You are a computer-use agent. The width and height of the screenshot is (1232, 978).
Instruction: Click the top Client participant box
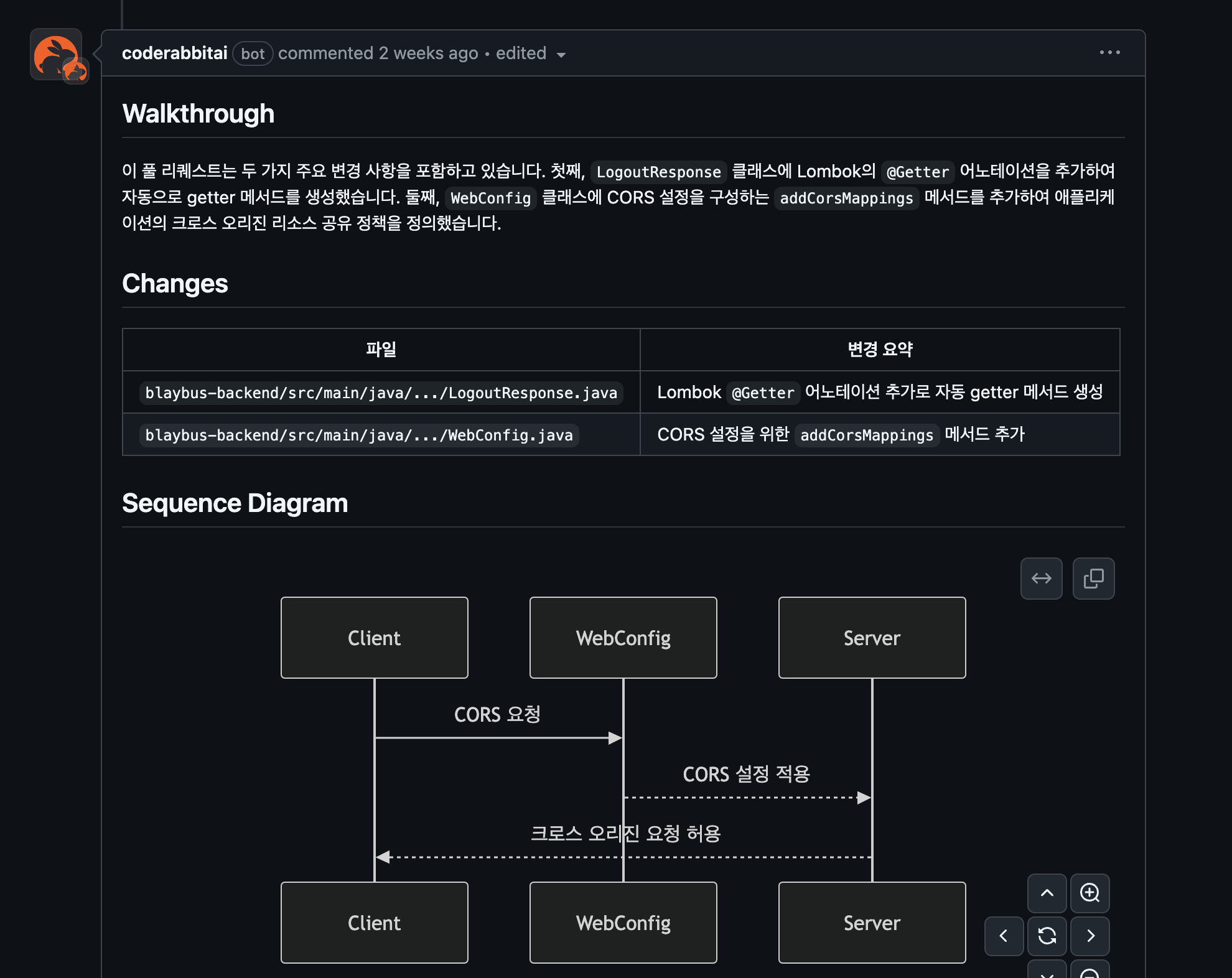pos(374,638)
